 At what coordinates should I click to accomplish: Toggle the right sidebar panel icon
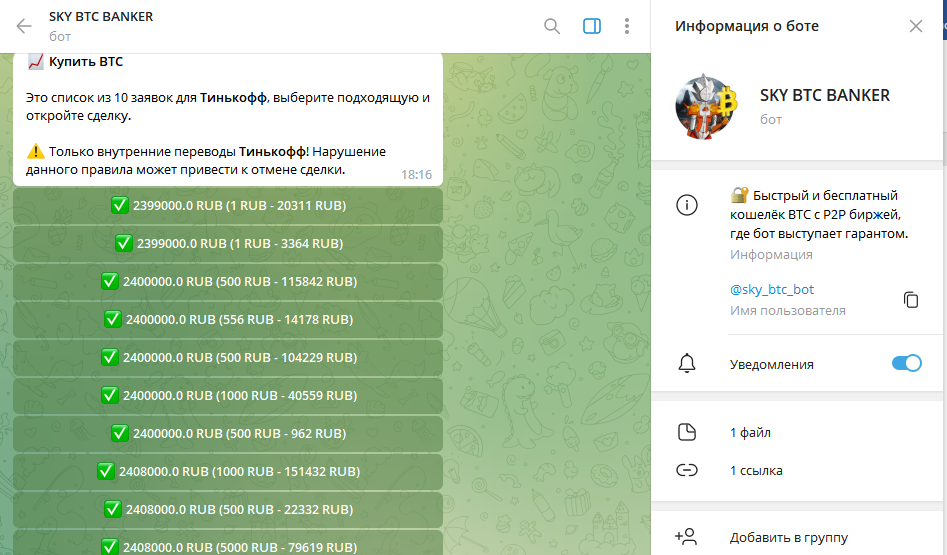tap(592, 26)
